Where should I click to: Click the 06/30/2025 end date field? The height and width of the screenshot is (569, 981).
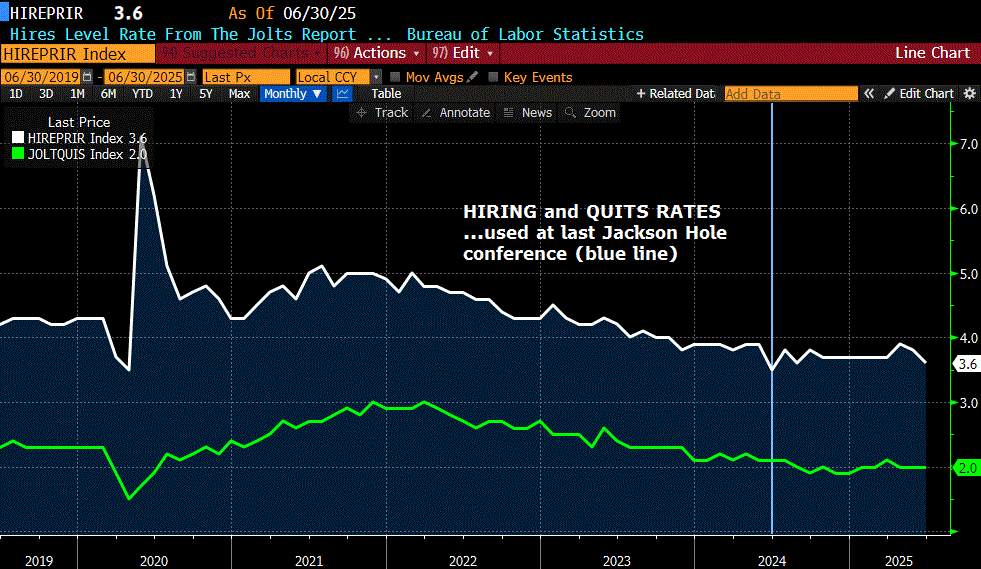coord(144,77)
